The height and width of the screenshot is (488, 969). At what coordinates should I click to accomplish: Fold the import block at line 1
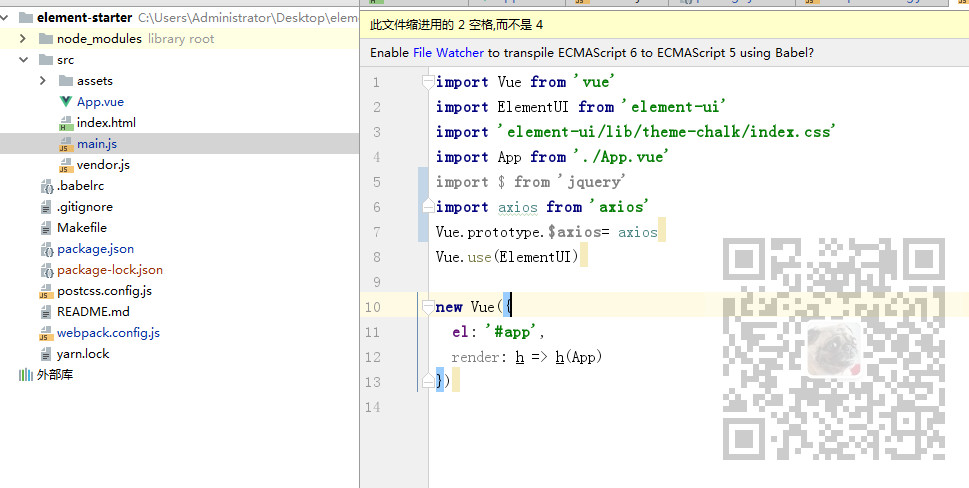[x=427, y=82]
